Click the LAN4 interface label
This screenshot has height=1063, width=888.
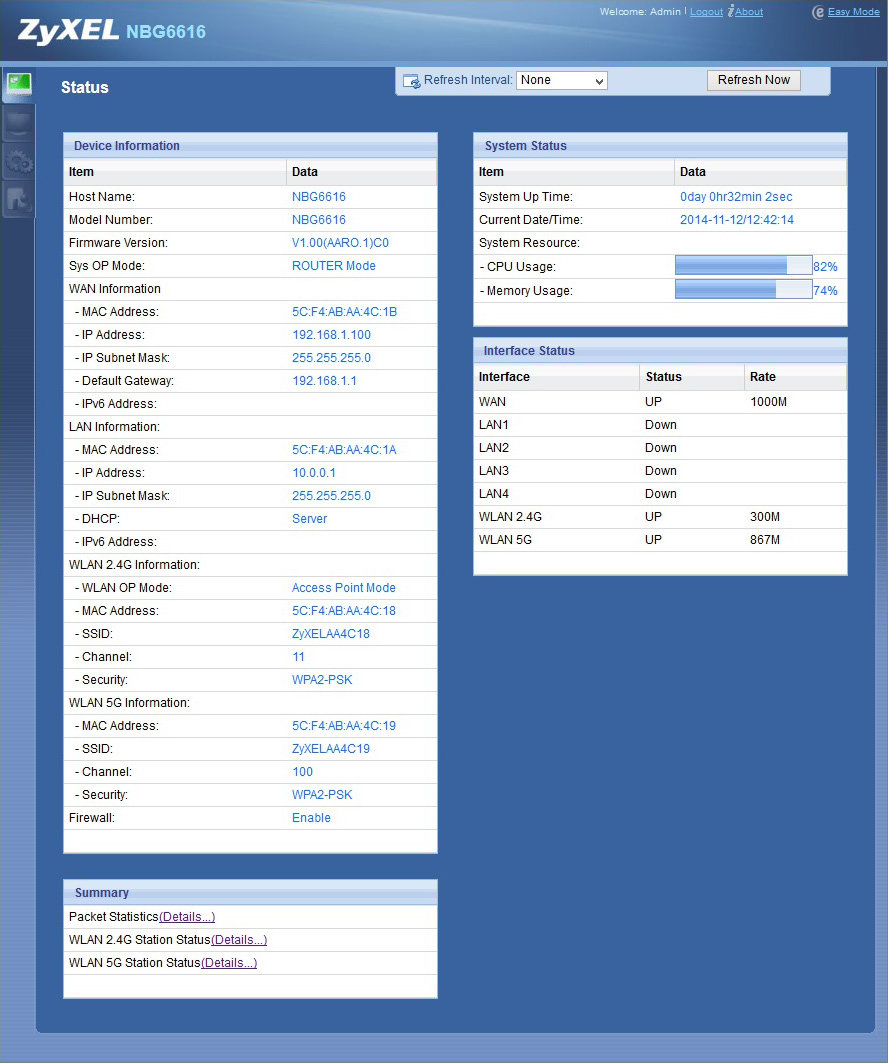click(x=493, y=494)
